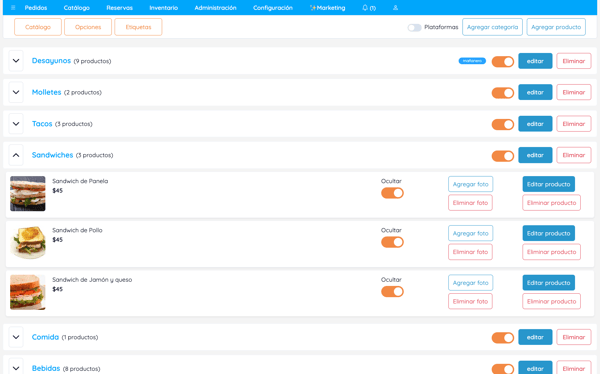Add photo to Sandwich de Pollo

(470, 233)
